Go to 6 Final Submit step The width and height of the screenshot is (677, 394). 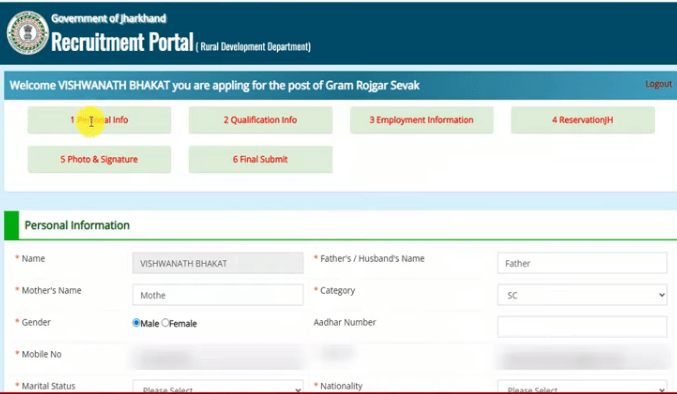[260, 159]
